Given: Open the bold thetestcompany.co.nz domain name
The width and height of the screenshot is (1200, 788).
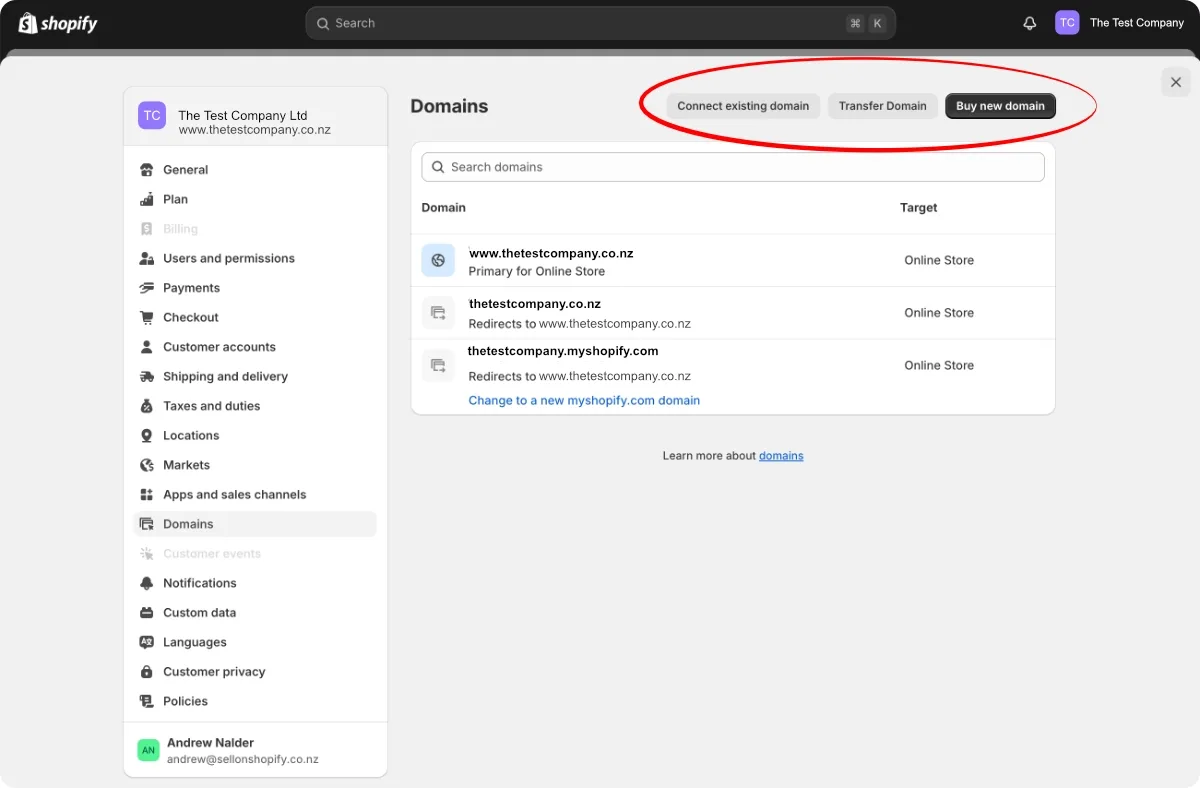Looking at the screenshot, I should (535, 304).
